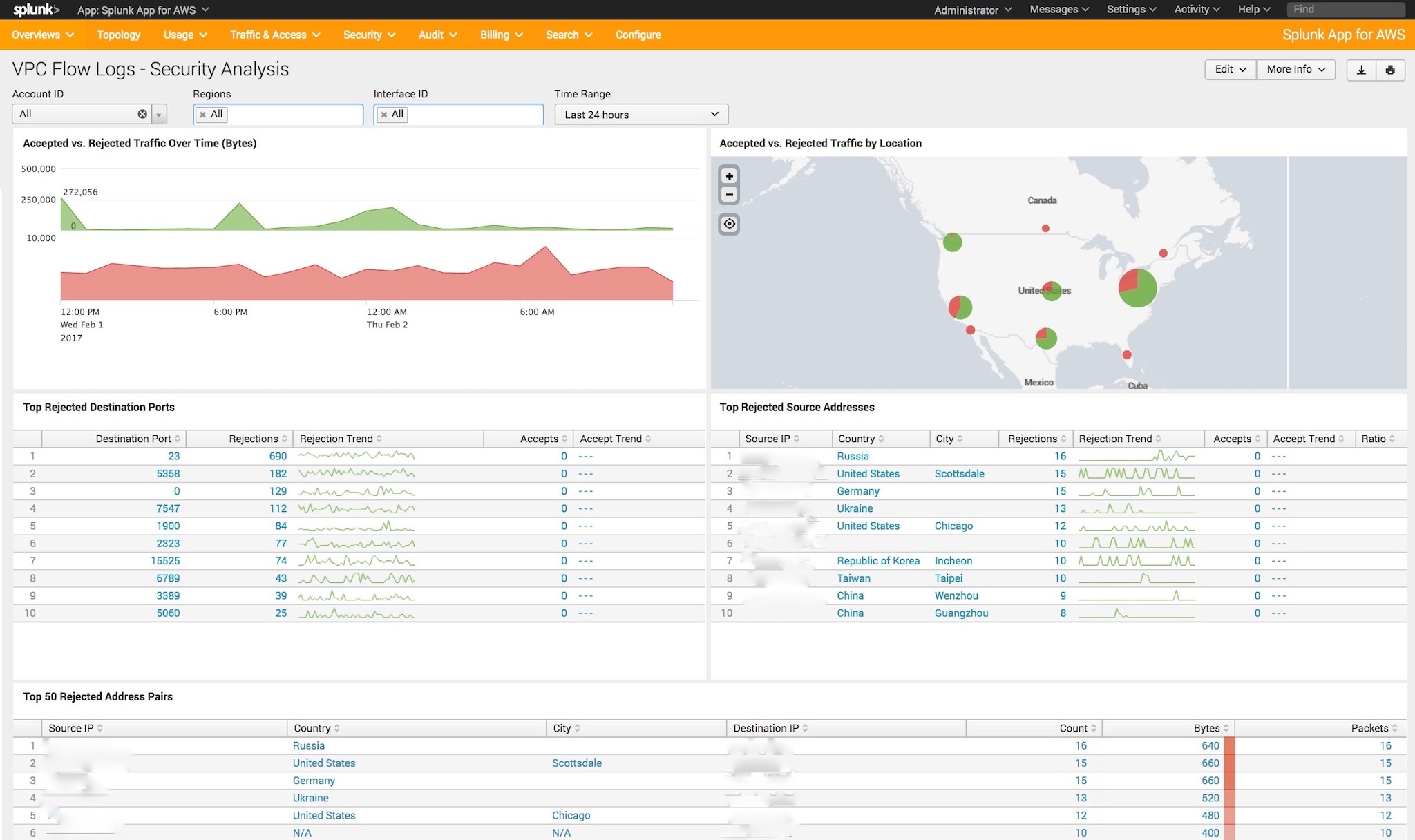
Task: Expand the Edit dropdown button
Action: [1230, 70]
